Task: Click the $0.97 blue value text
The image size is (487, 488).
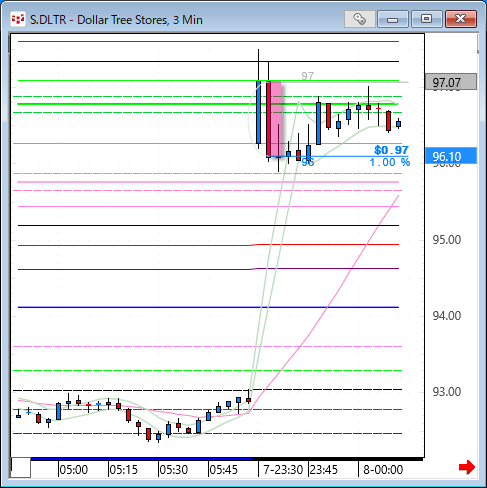Action: tap(391, 150)
